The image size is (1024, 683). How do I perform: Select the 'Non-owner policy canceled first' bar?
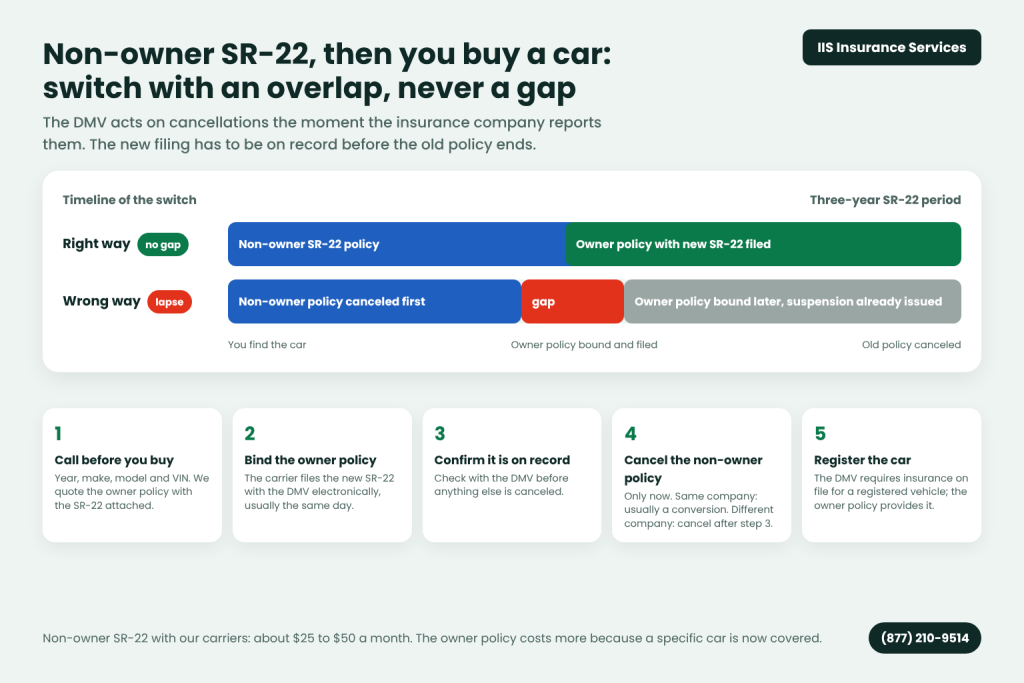coord(374,302)
